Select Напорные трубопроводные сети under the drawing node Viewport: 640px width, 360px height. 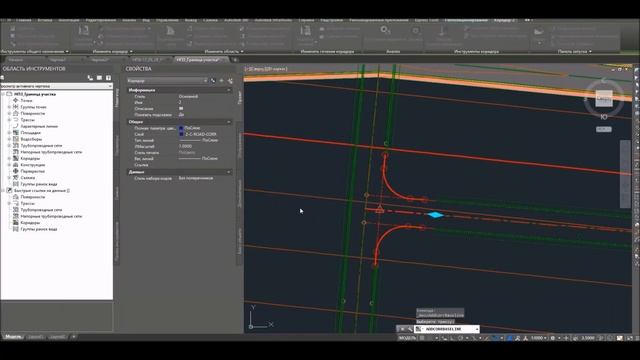click(51, 152)
